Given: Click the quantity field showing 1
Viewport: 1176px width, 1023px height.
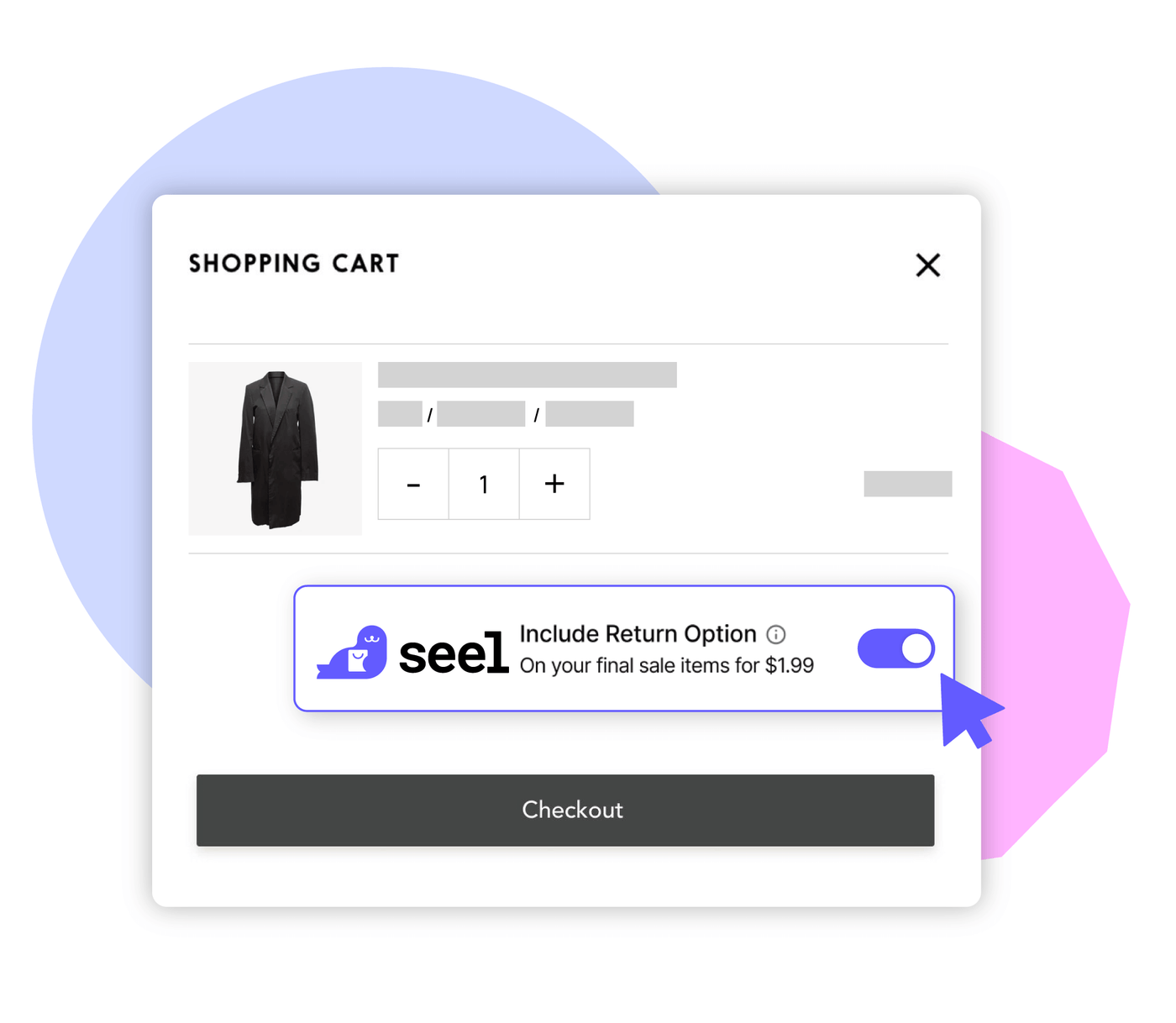Looking at the screenshot, I should click(x=484, y=484).
